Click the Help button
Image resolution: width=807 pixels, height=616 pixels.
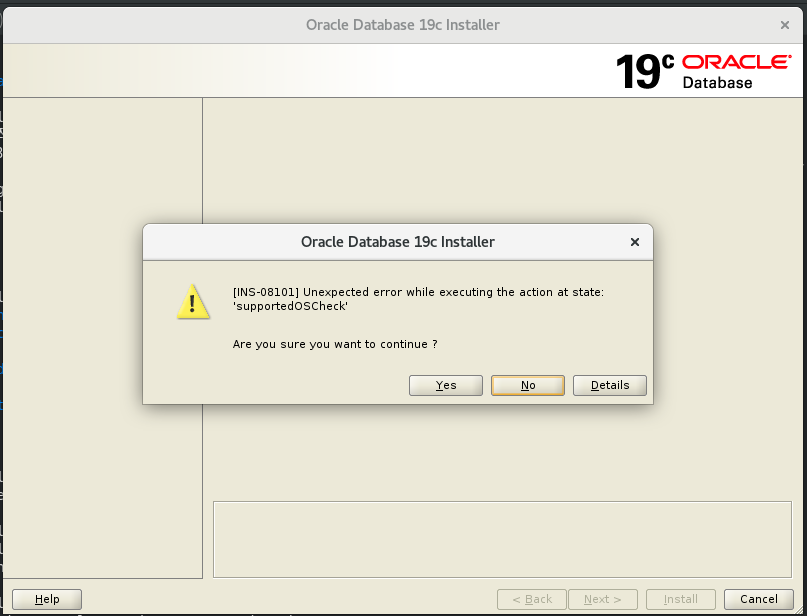click(x=47, y=600)
